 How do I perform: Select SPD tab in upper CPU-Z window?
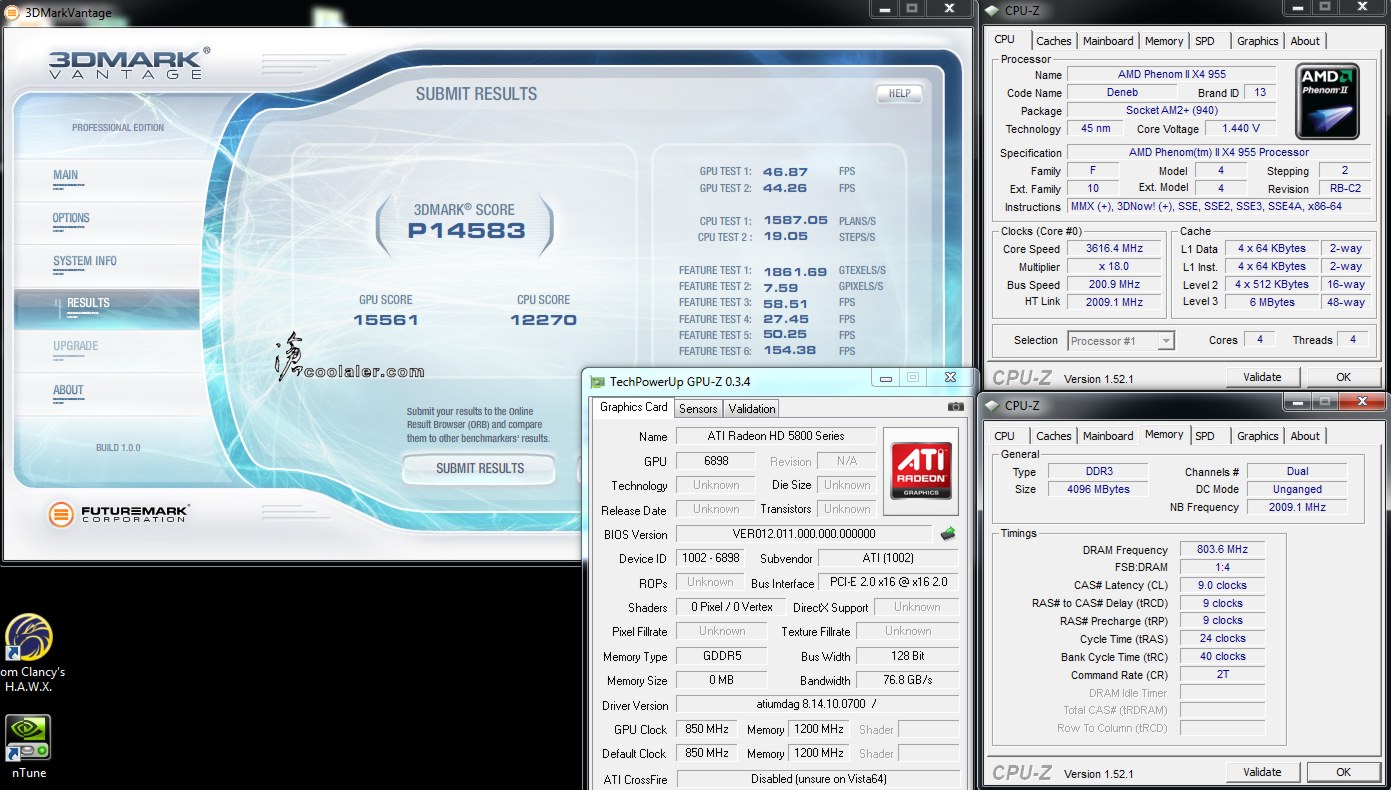[1205, 41]
